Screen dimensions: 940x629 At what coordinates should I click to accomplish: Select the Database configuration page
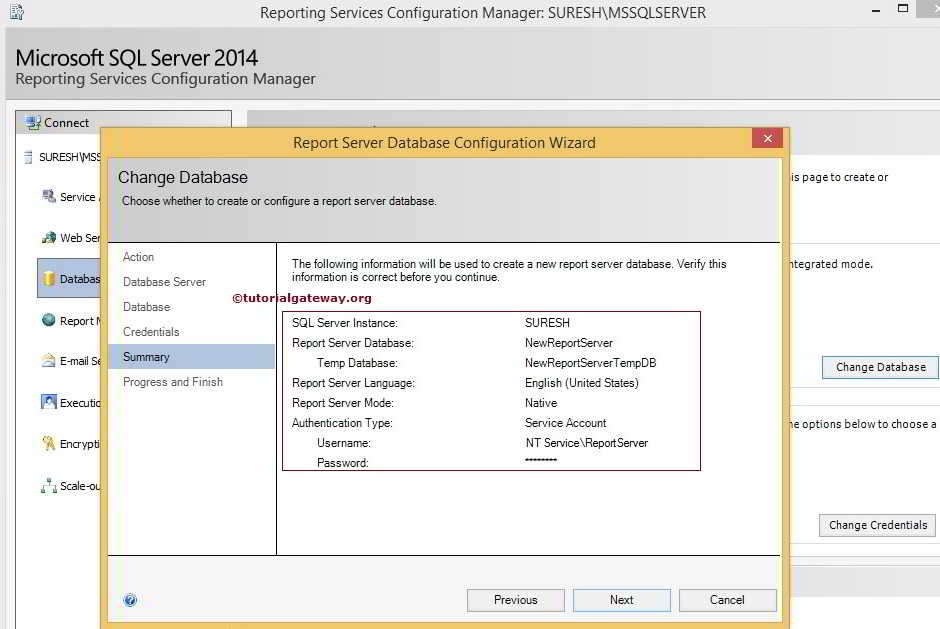tap(74, 278)
